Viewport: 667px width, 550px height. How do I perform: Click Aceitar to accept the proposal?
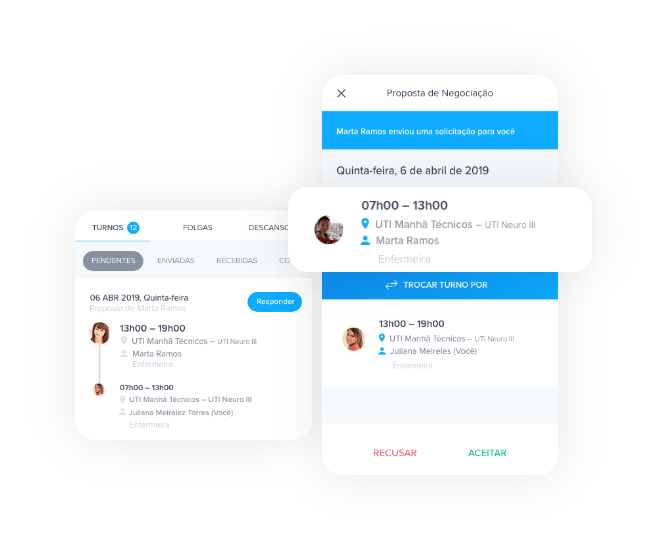coord(487,453)
